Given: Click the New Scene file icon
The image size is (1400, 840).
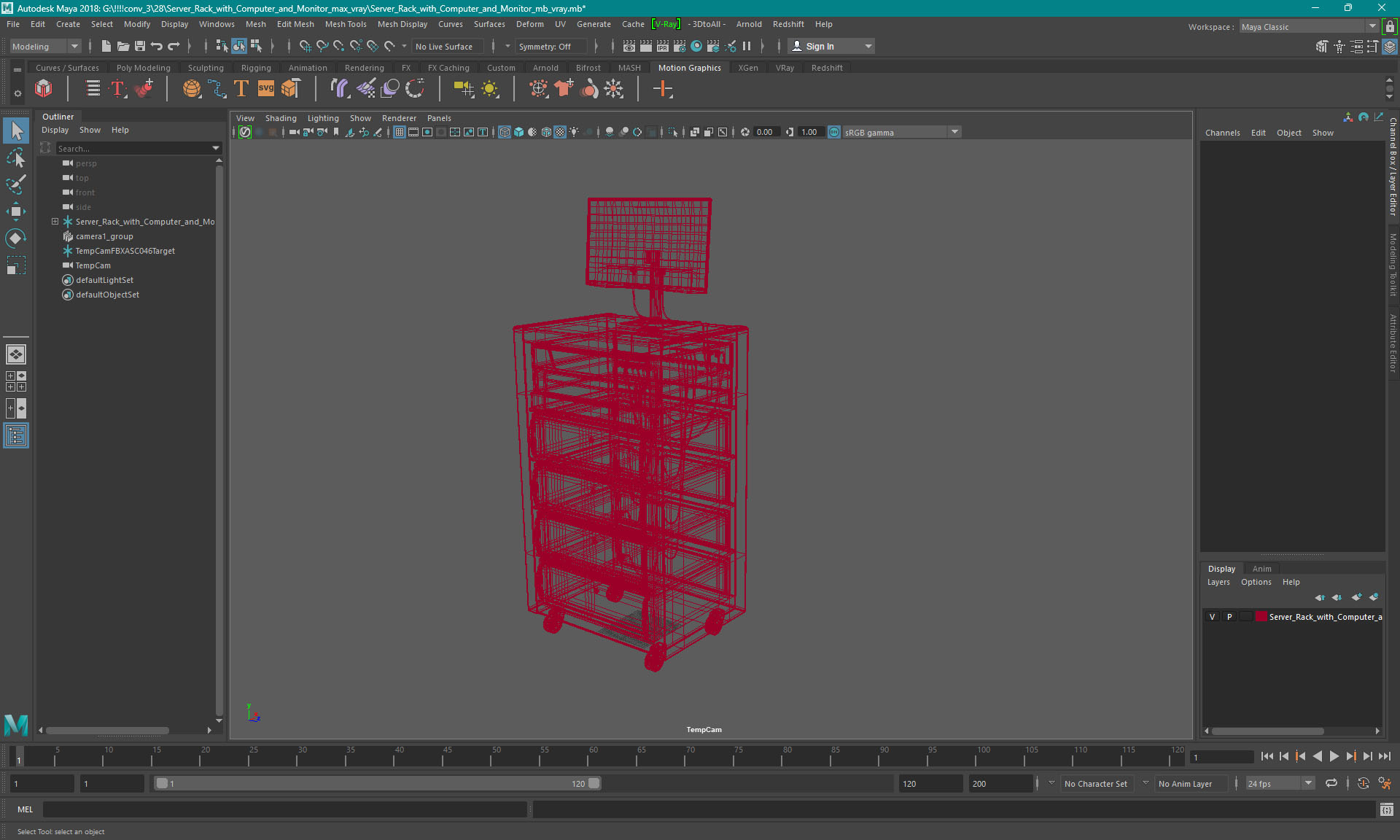Looking at the screenshot, I should [x=106, y=46].
